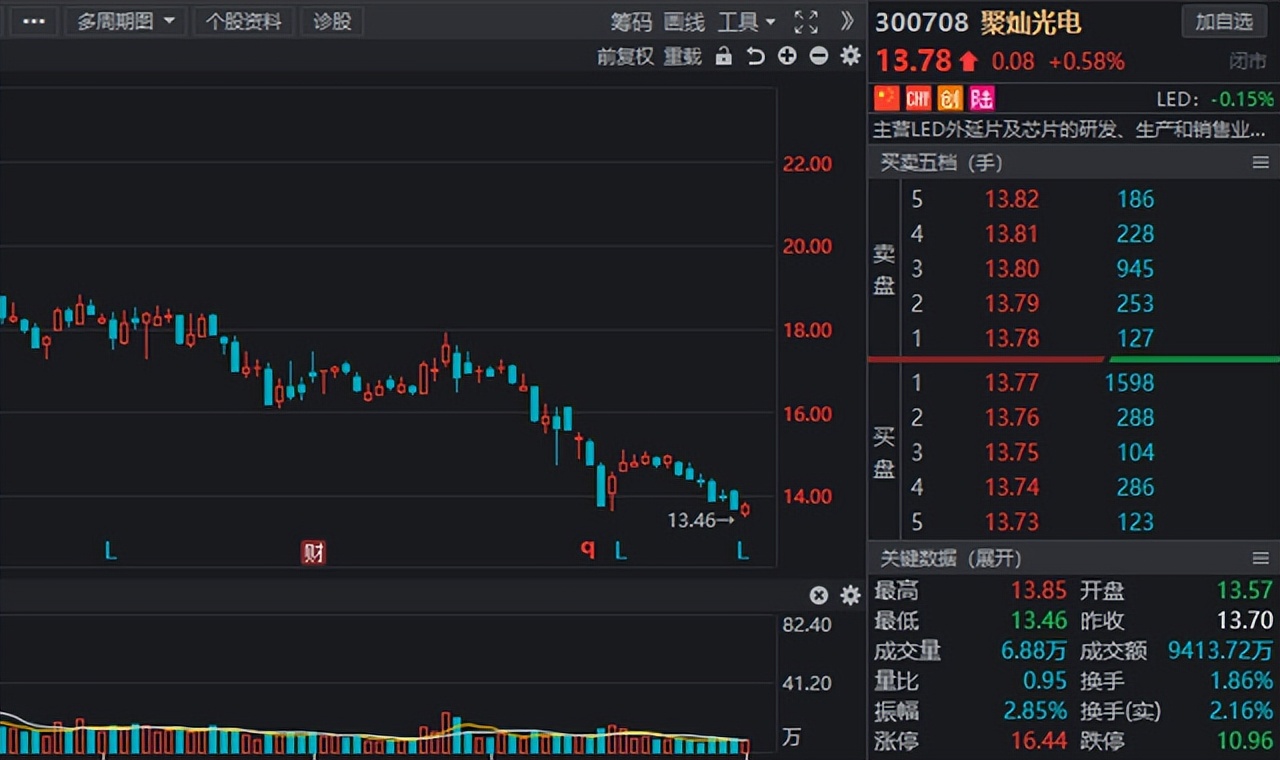Open the 买卖五档 panel menu icon
Image resolution: width=1280 pixels, height=760 pixels.
(x=1260, y=162)
